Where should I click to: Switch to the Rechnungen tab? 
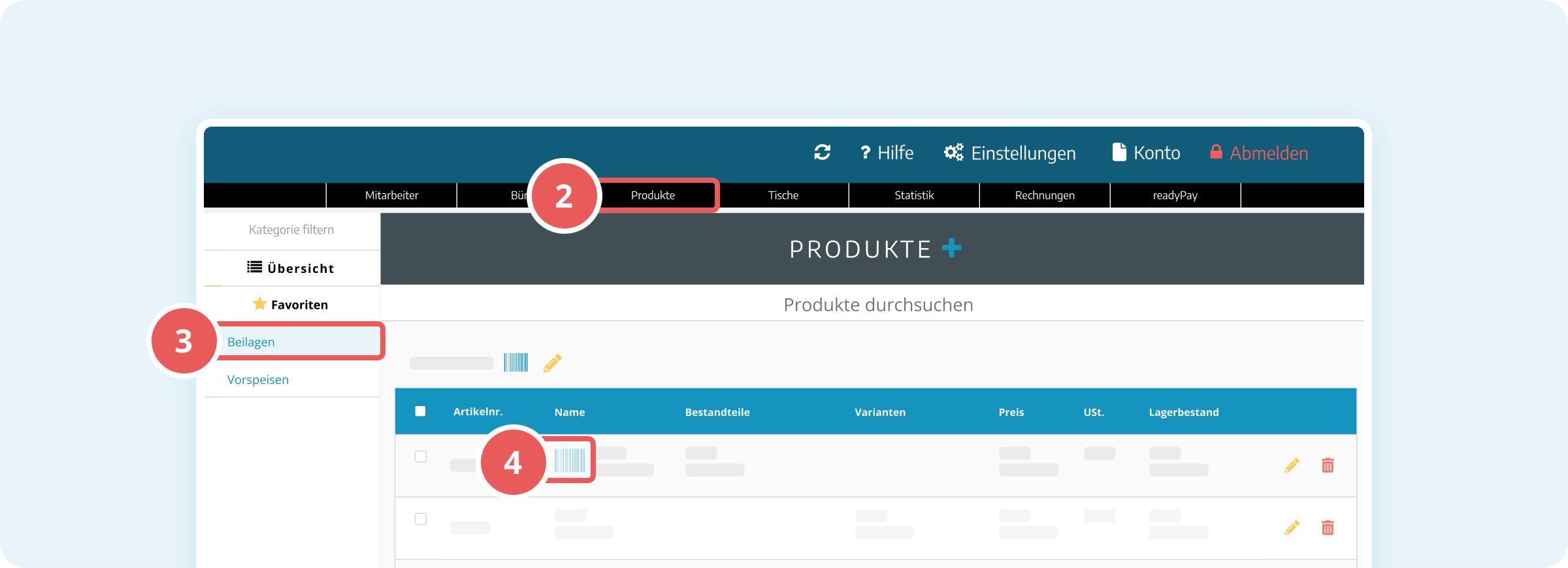1045,195
